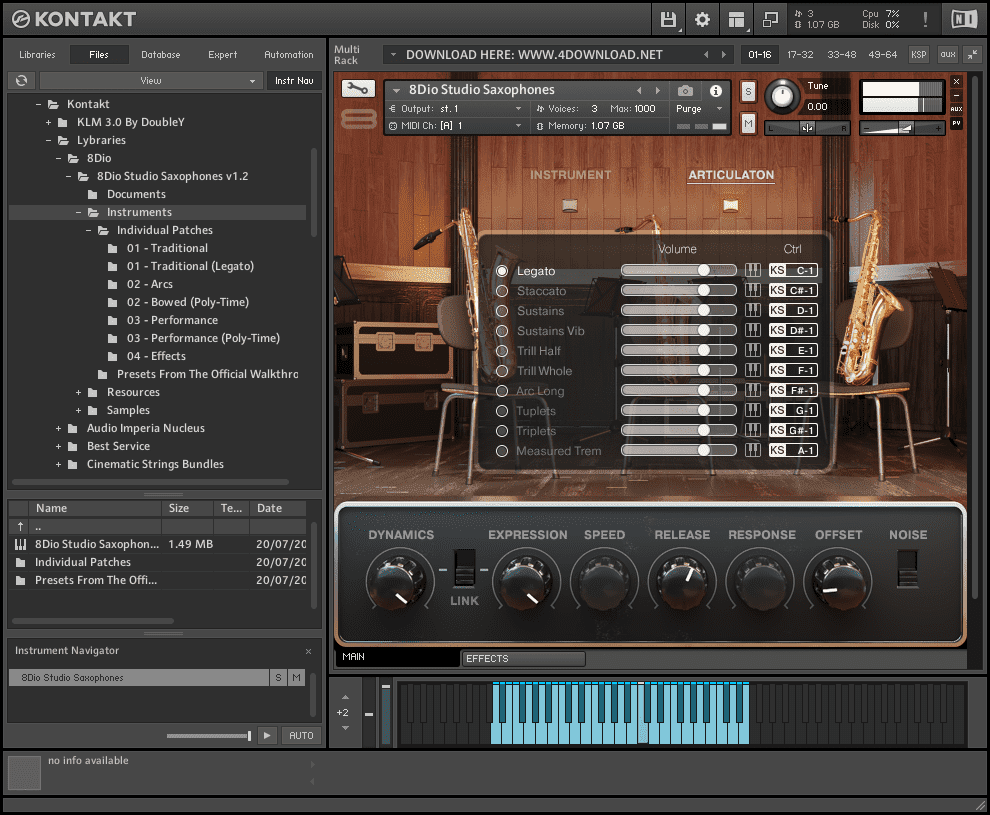Open the View dropdown in browser

coord(150,81)
